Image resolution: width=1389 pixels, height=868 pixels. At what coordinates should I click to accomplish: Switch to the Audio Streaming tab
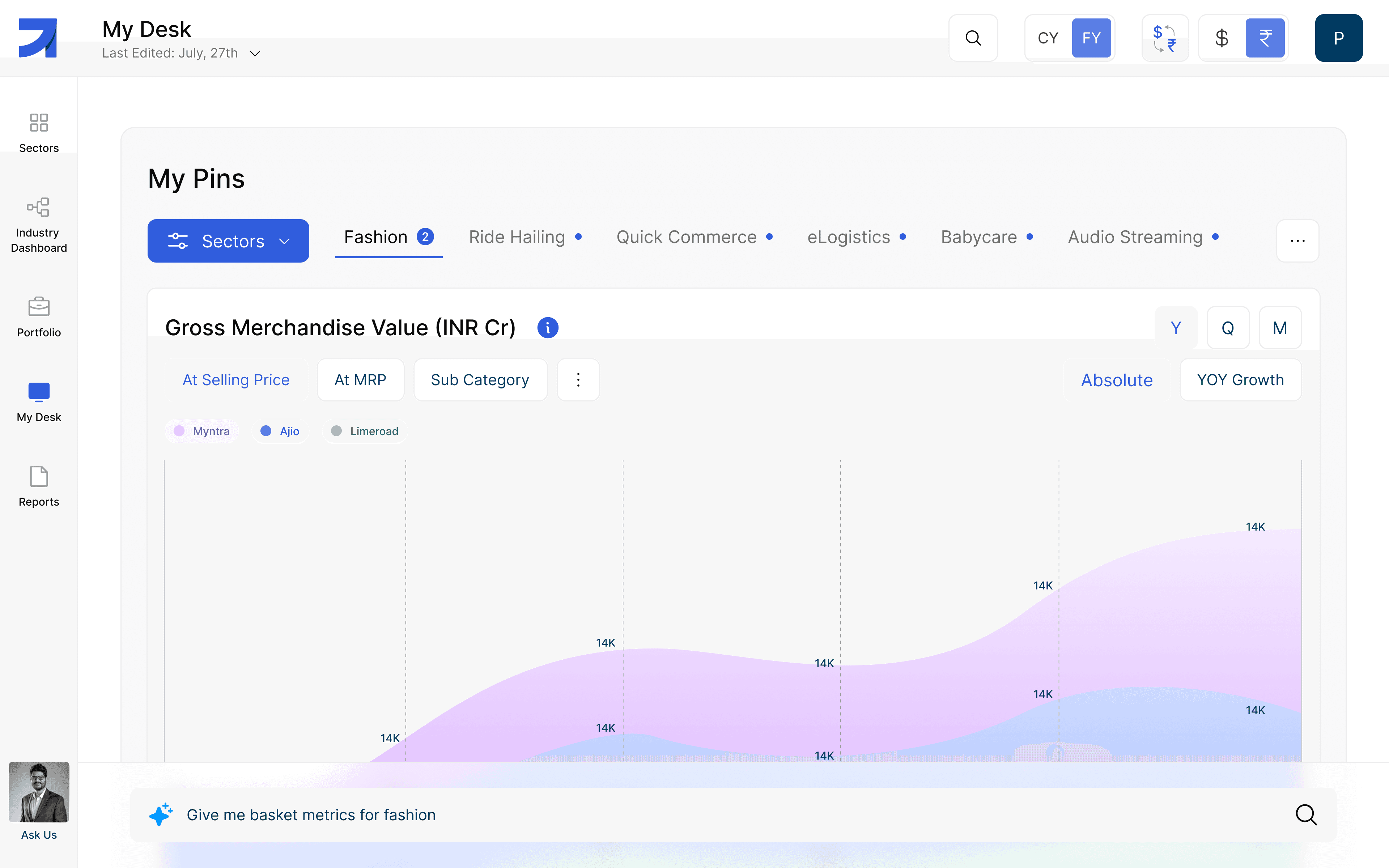(1143, 237)
